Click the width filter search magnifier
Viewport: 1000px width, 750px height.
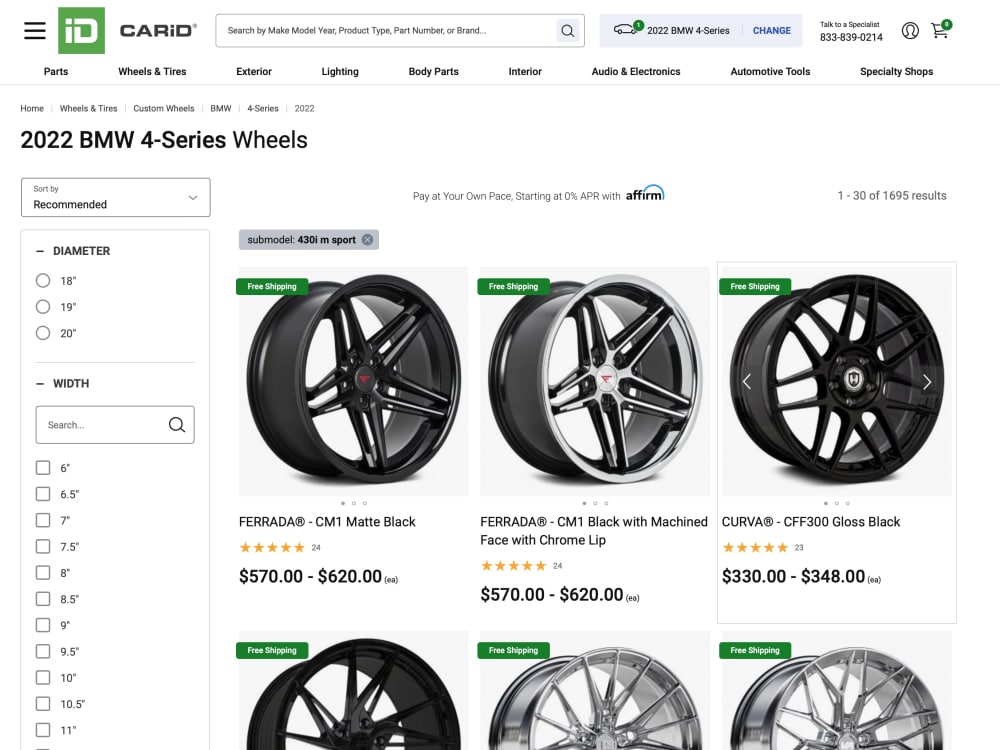pos(177,425)
